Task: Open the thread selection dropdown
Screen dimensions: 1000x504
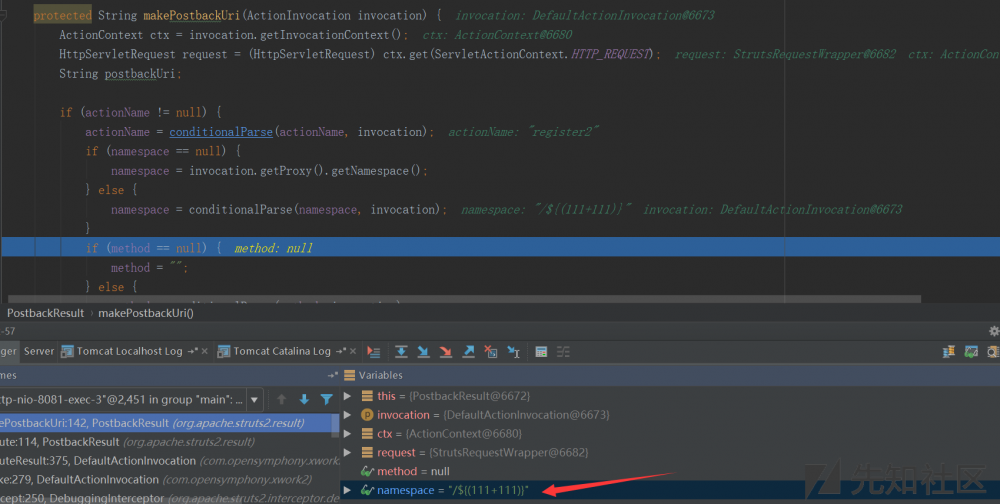Action: pos(255,399)
